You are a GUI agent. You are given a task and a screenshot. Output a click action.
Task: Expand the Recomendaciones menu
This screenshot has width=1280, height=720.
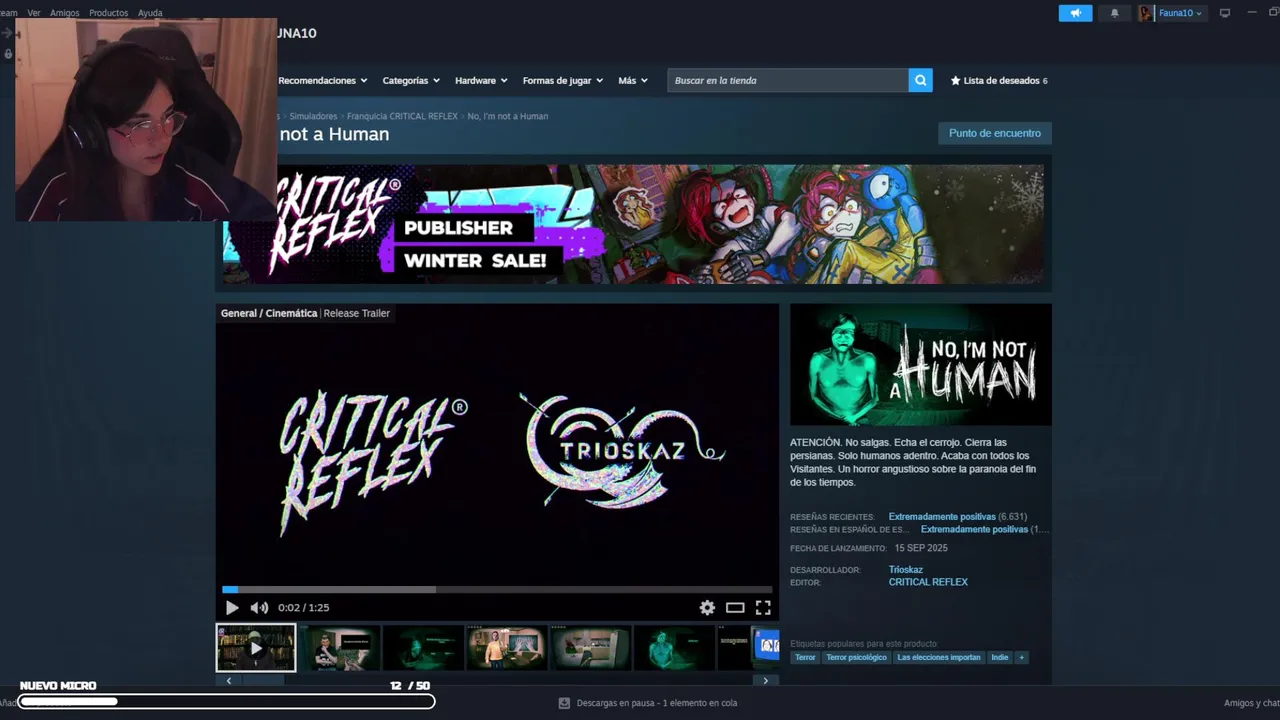tap(322, 80)
